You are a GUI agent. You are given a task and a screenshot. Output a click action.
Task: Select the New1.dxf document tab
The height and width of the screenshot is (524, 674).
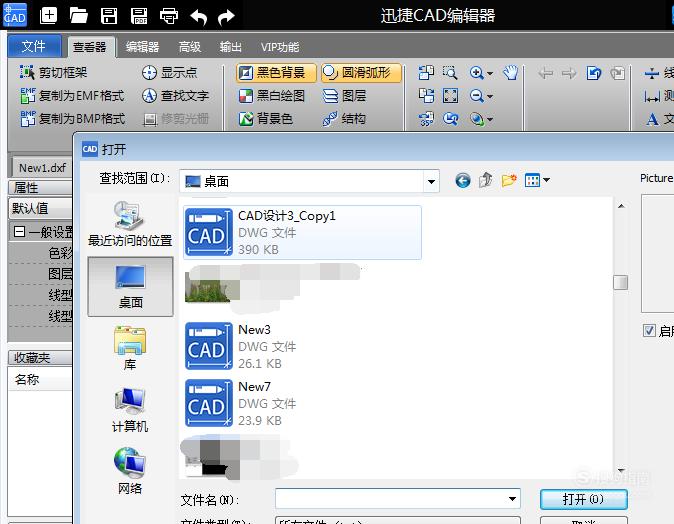point(42,168)
